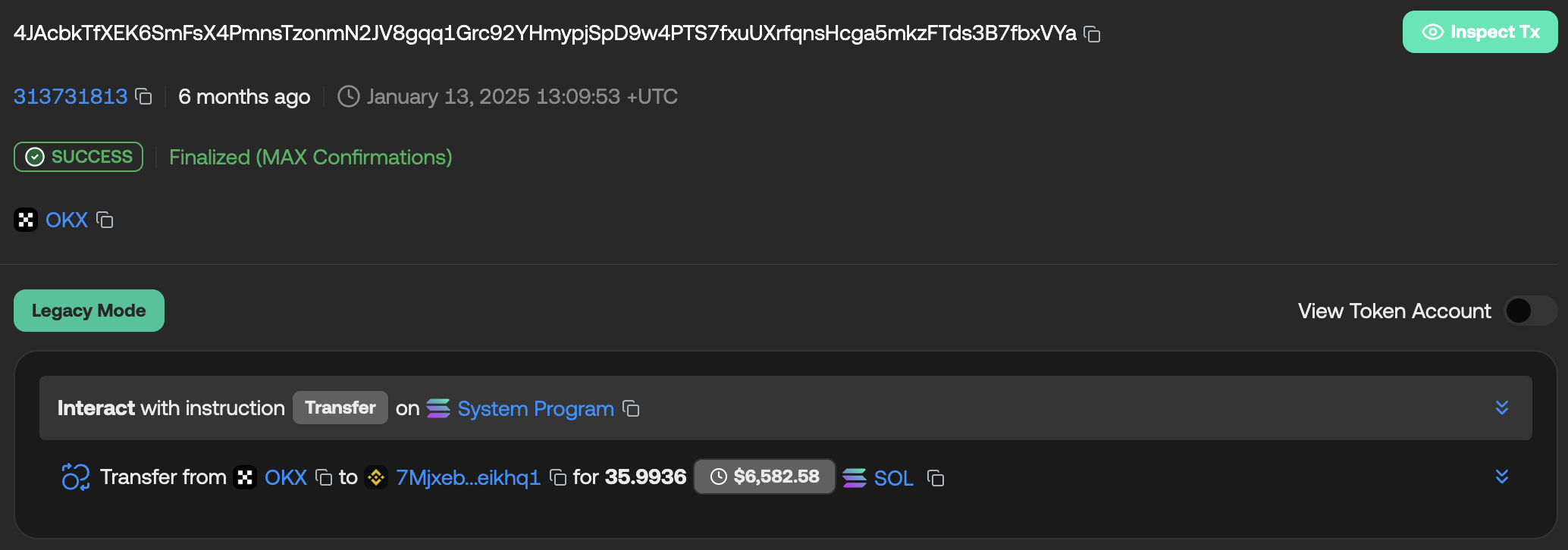Viewport: 1568px width, 550px height.
Task: Open the System Program link
Action: pos(535,409)
